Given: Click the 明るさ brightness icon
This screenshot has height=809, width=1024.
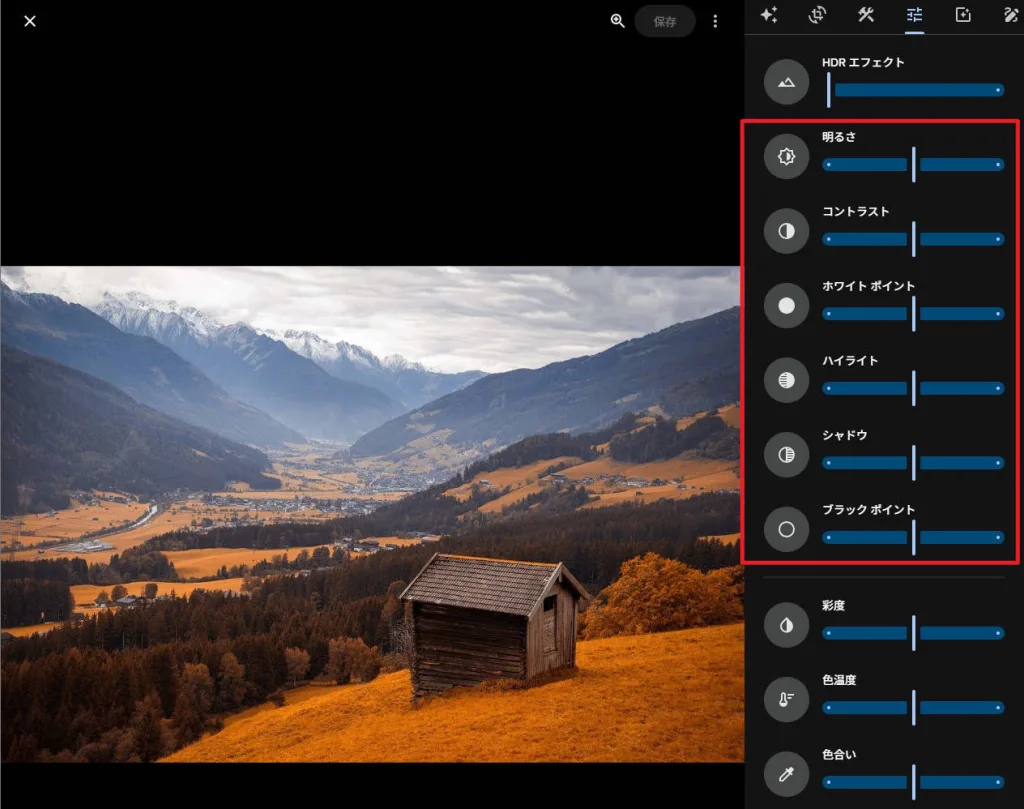Looking at the screenshot, I should [x=786, y=157].
